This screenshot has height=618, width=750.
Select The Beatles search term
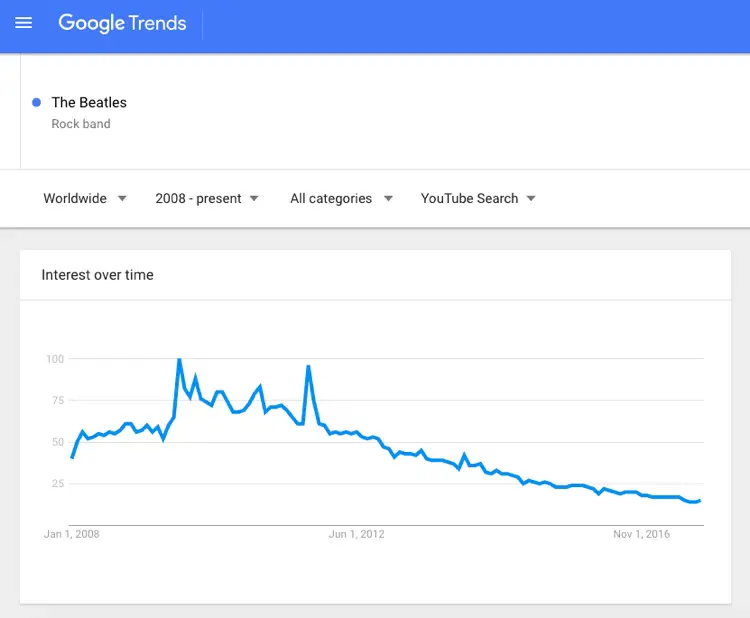click(89, 102)
